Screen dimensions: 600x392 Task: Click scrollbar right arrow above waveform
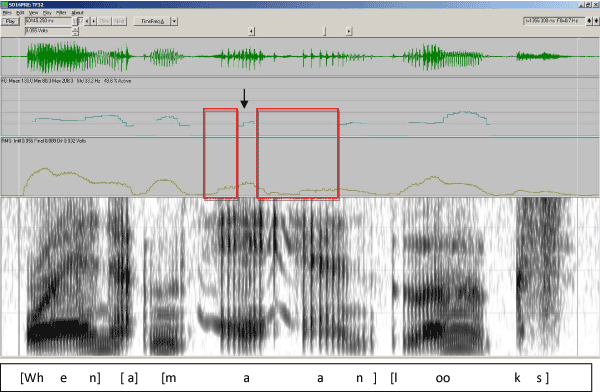click(x=349, y=31)
